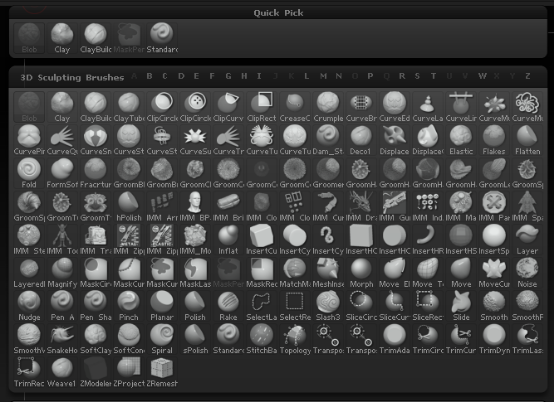This screenshot has width=554, height=403.
Task: Select the Morph brush
Action: pos(361,273)
